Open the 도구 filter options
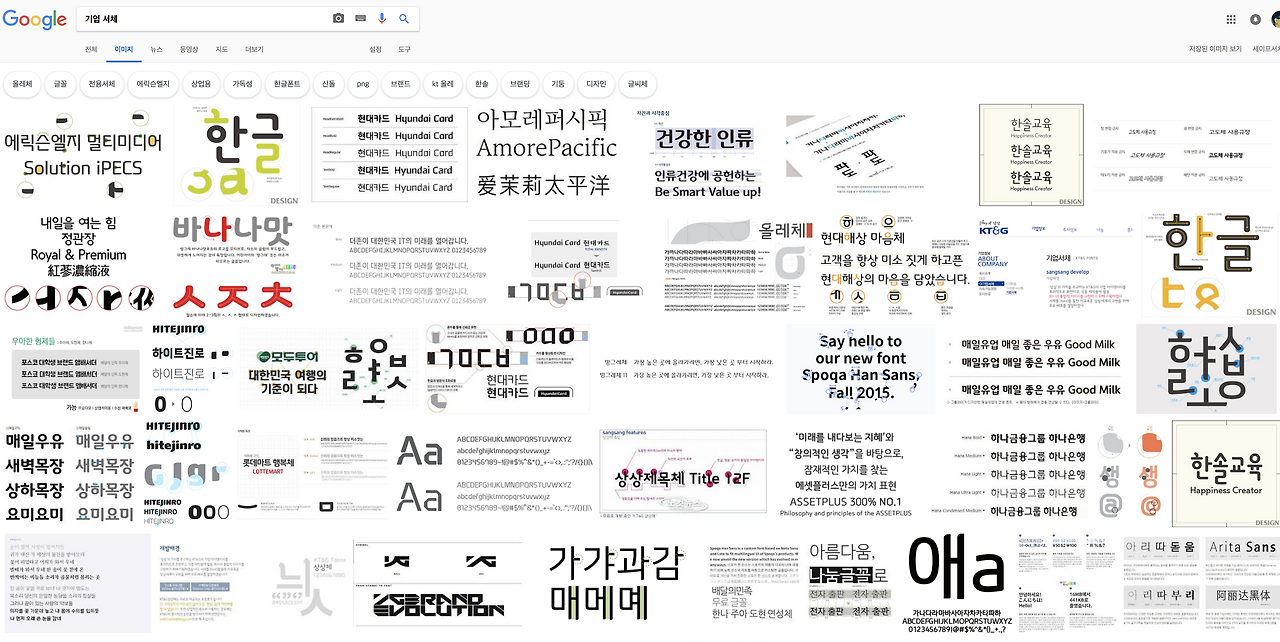1280x642 pixels. [x=404, y=49]
